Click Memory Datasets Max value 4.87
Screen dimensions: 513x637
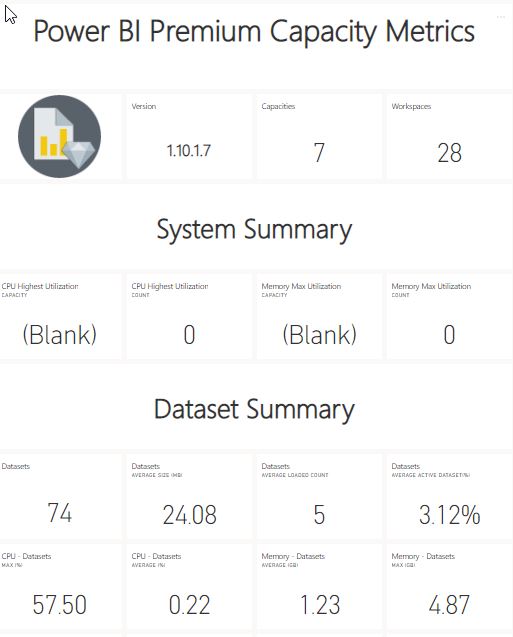click(449, 604)
